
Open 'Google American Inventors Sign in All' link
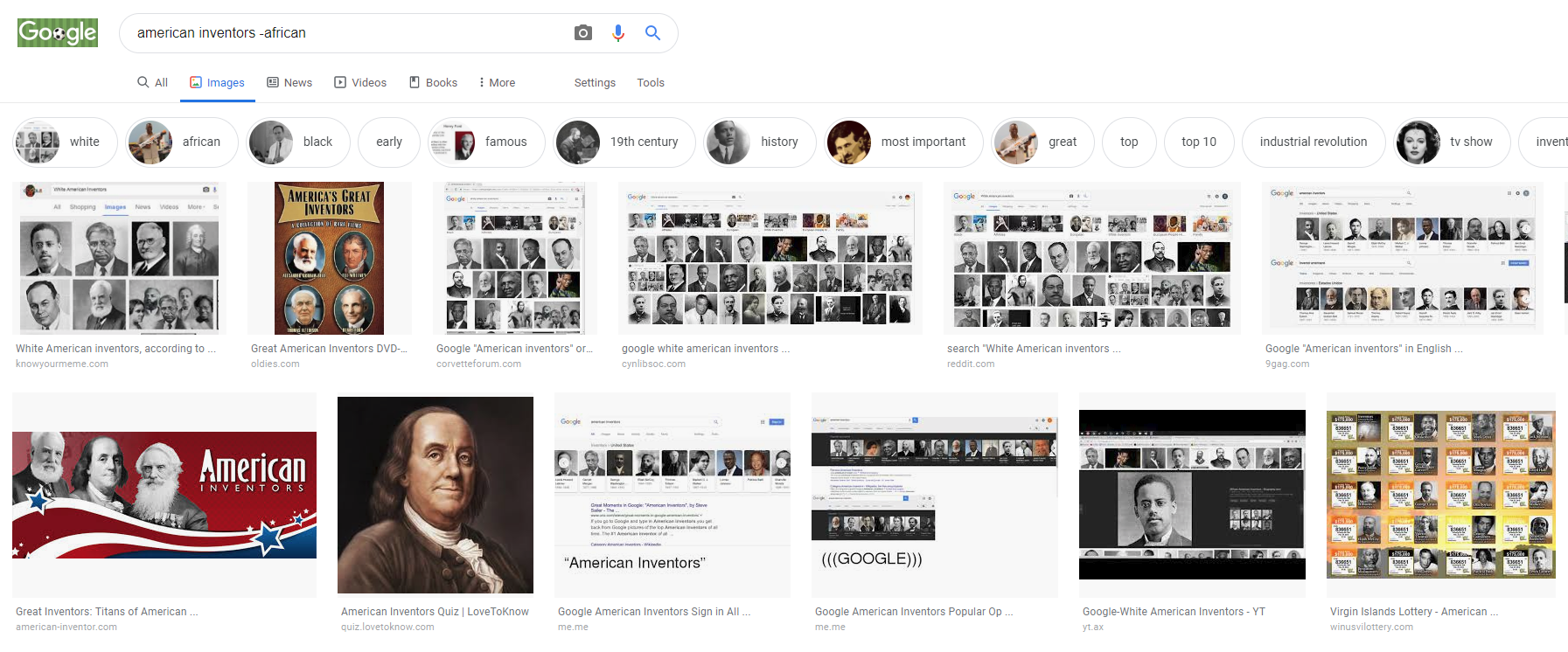pos(654,612)
